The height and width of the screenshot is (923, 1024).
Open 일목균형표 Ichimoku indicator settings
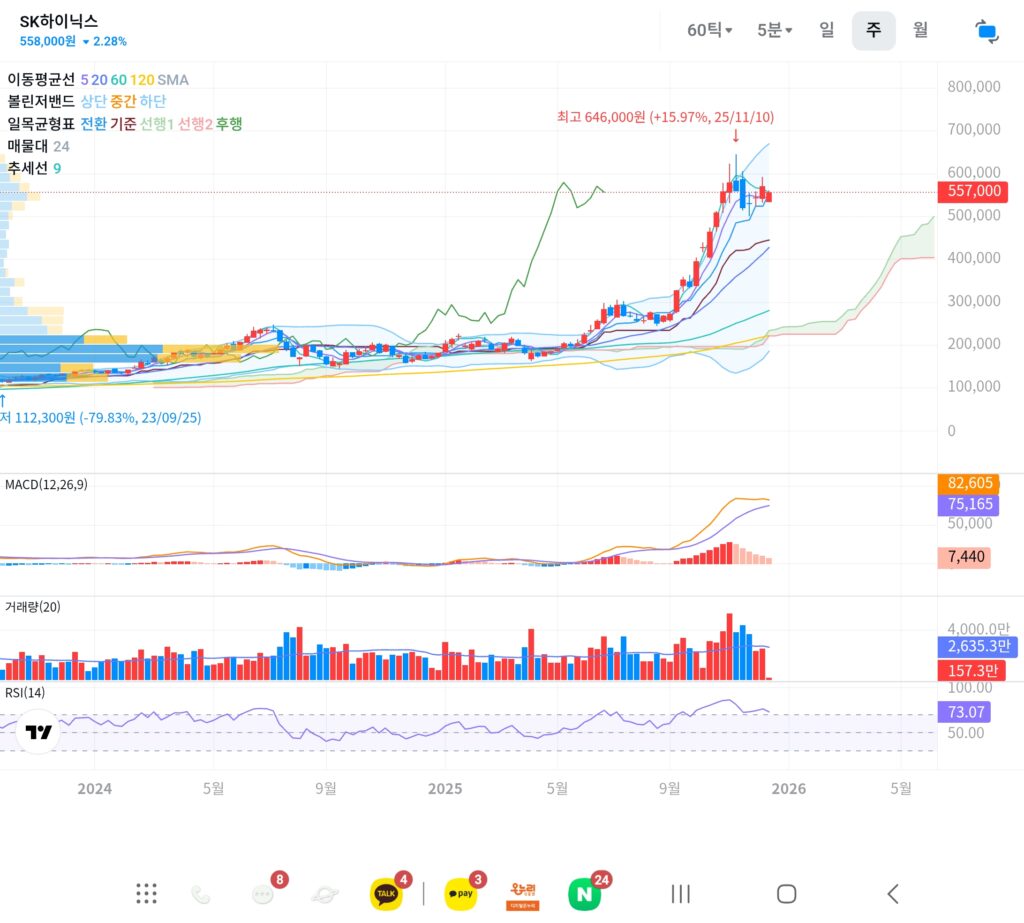pyautogui.click(x=41, y=124)
